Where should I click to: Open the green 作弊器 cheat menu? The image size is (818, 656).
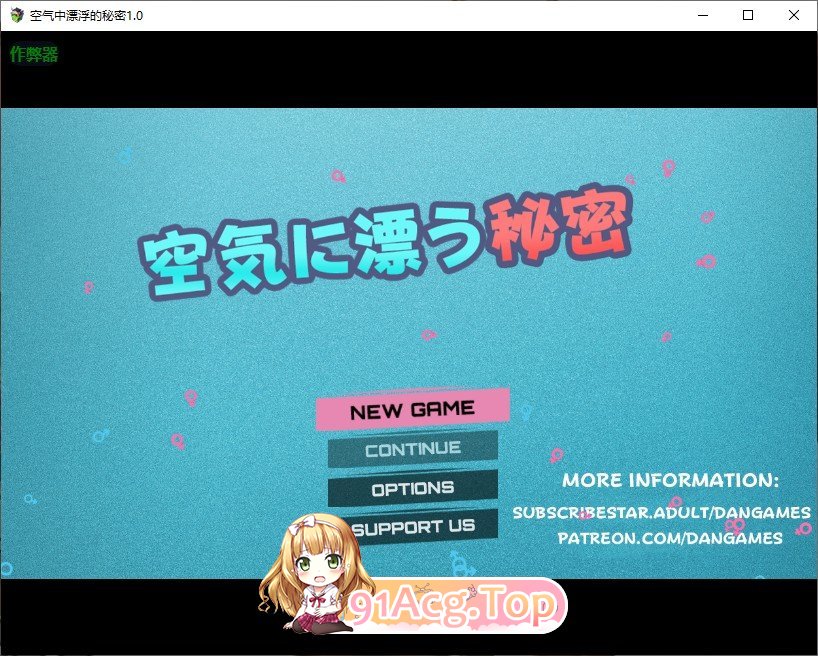click(x=34, y=54)
